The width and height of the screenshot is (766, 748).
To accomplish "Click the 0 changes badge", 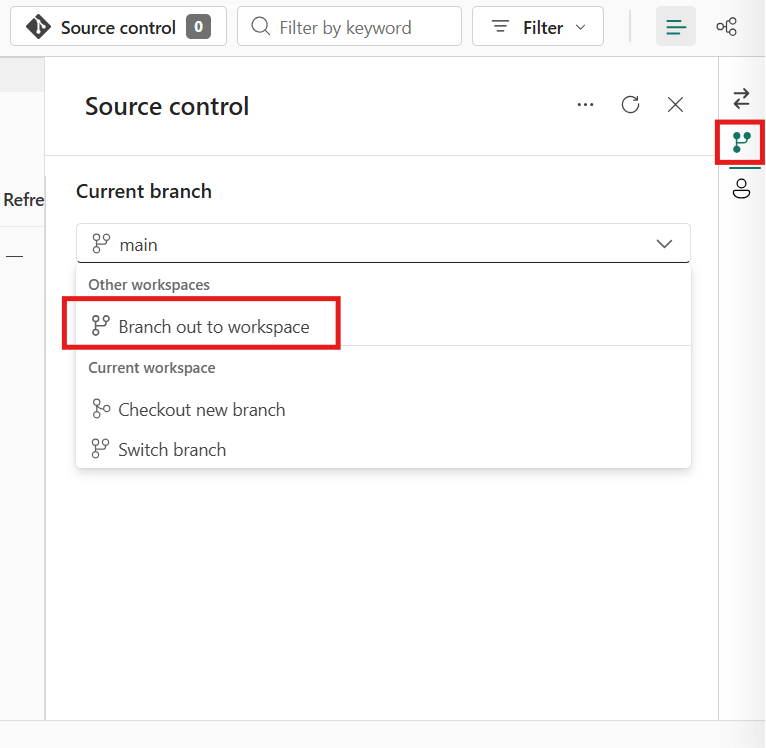I will click(x=198, y=26).
